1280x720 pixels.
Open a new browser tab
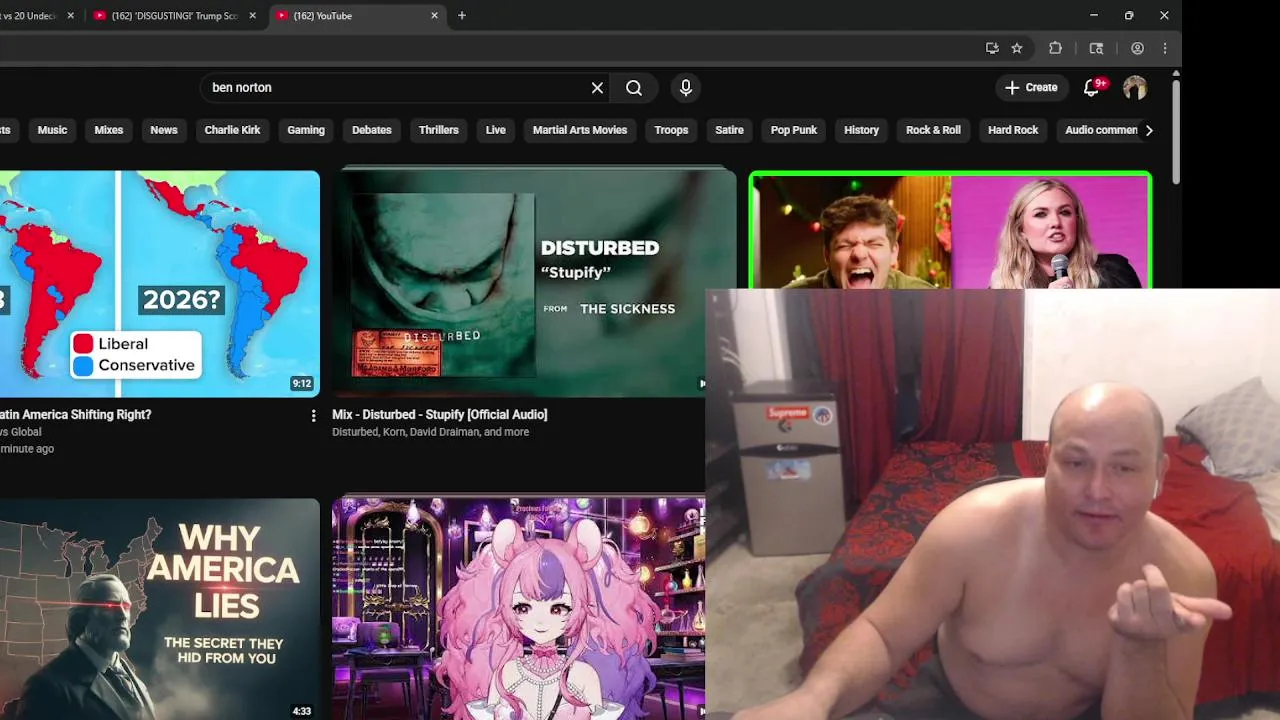tap(461, 16)
